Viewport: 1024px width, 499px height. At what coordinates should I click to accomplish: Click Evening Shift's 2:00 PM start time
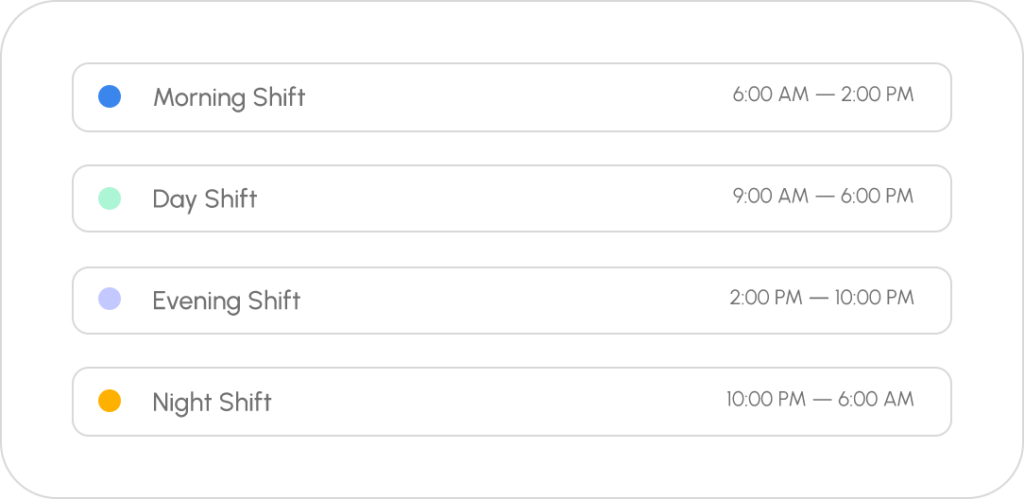coord(766,297)
